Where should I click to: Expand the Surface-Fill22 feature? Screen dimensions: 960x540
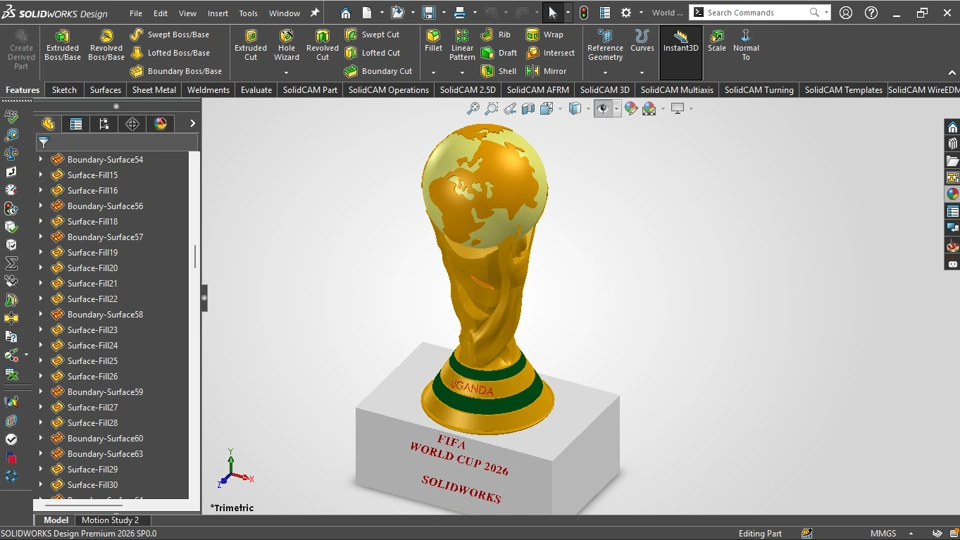[x=41, y=299]
